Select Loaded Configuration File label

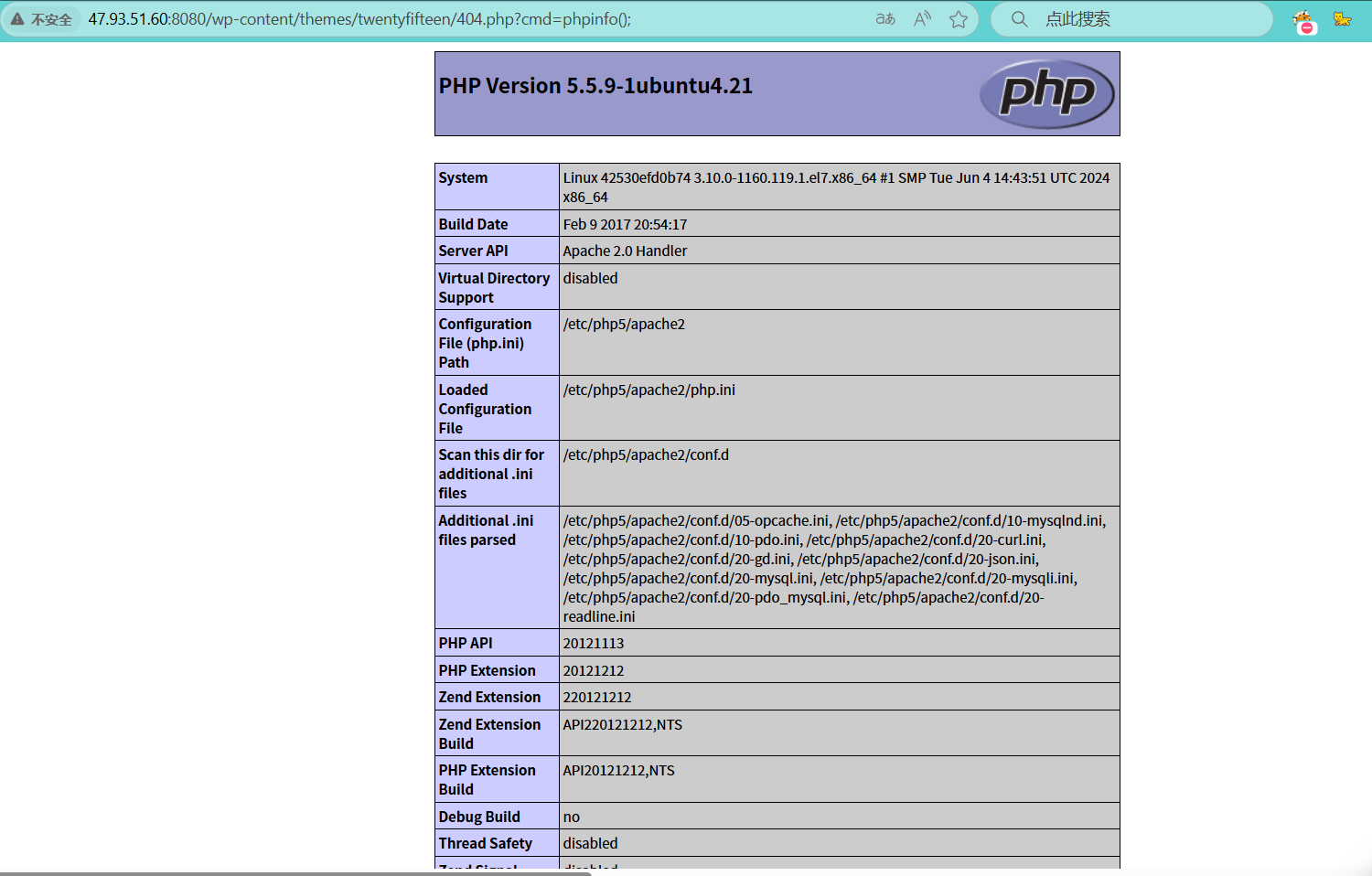pyautogui.click(x=485, y=409)
